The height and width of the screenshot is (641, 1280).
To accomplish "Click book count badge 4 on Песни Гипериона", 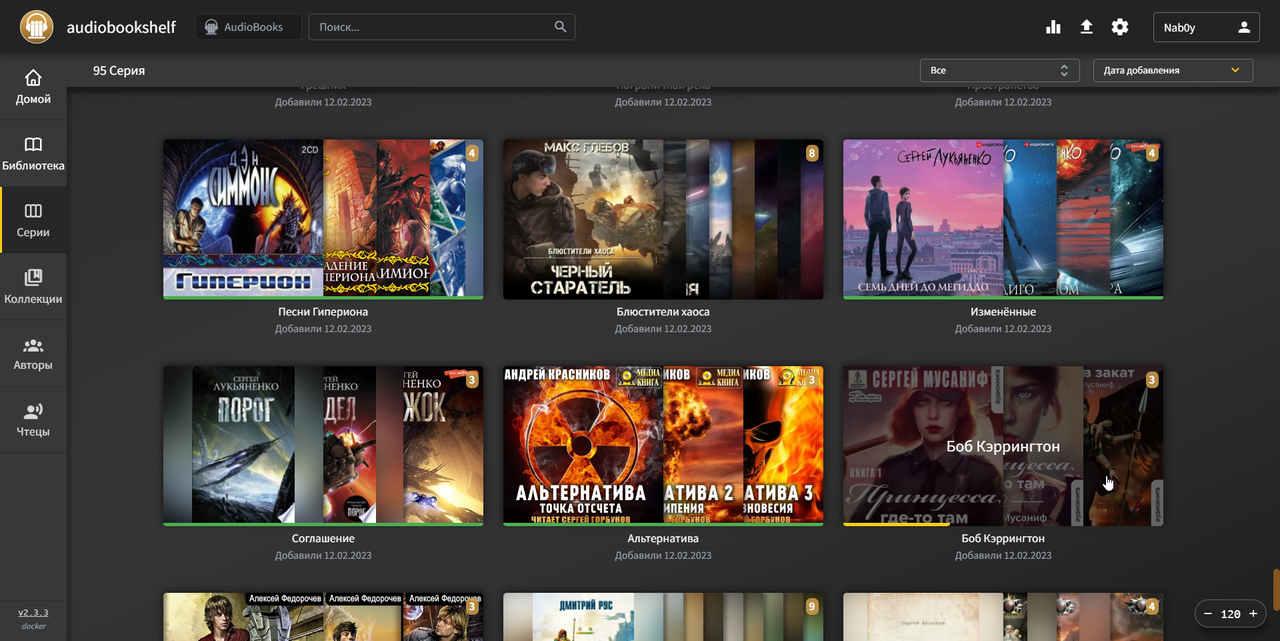I will point(472,153).
